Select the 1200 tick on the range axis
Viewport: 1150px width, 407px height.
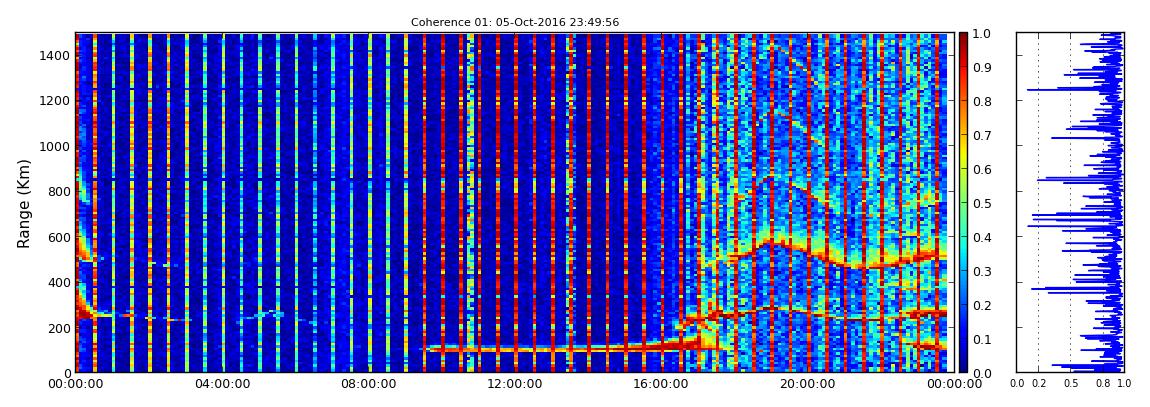pos(56,101)
